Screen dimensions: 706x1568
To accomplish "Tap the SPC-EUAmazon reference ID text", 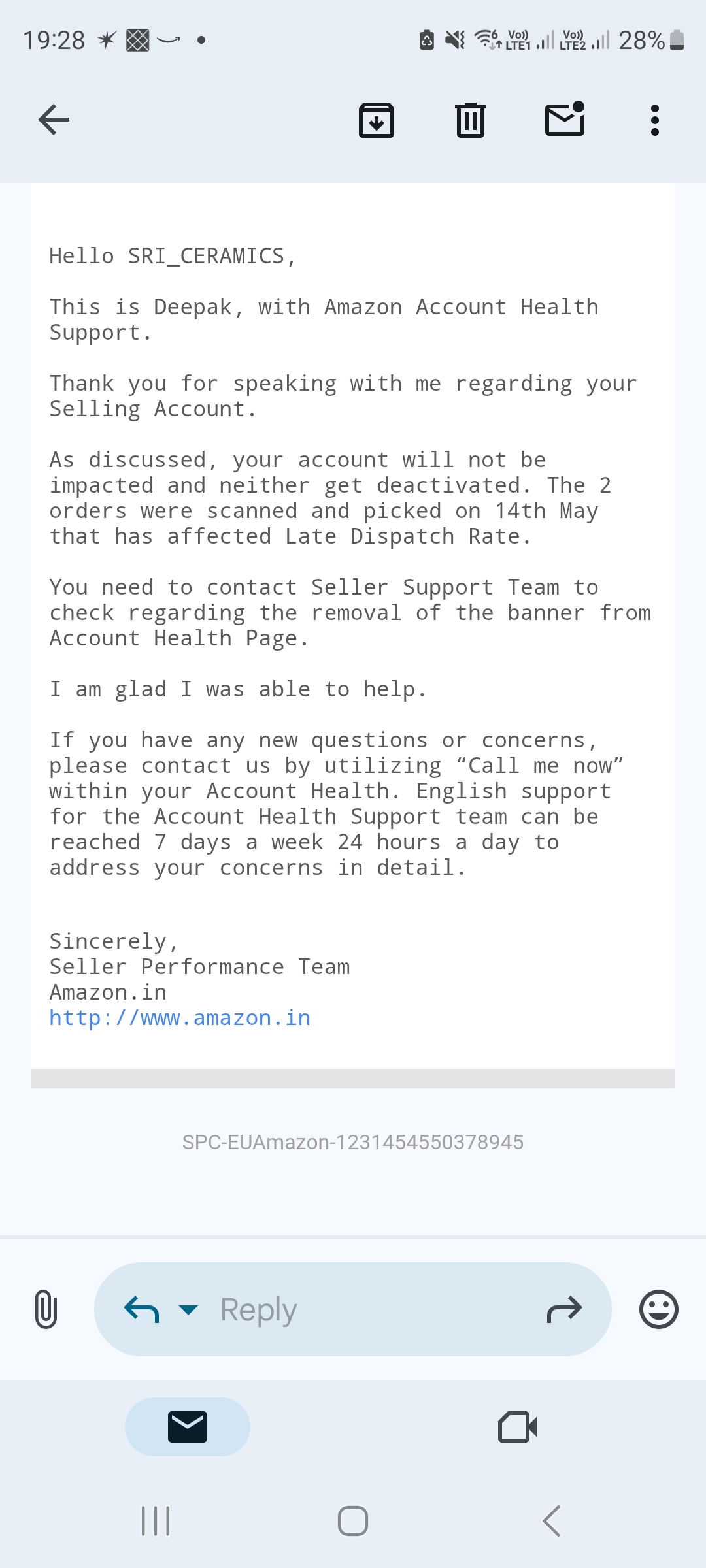I will (353, 1142).
